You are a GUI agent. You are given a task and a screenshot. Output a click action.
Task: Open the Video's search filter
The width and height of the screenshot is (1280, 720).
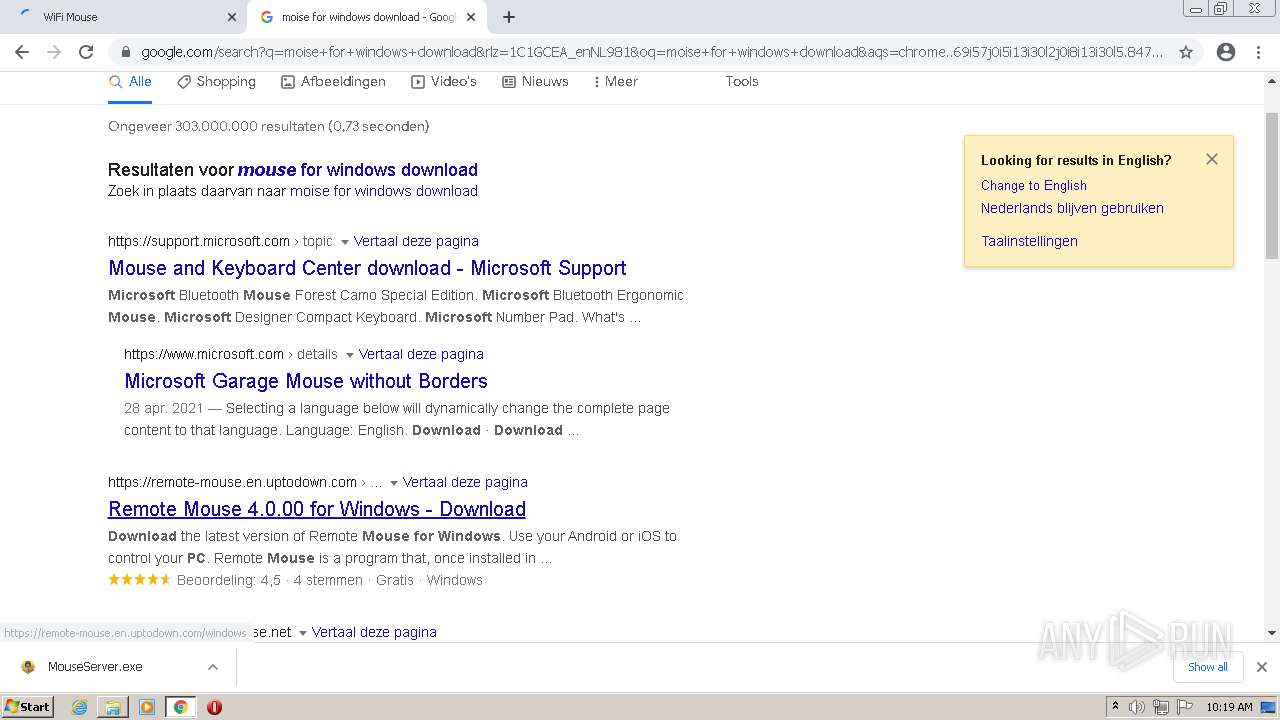click(444, 82)
